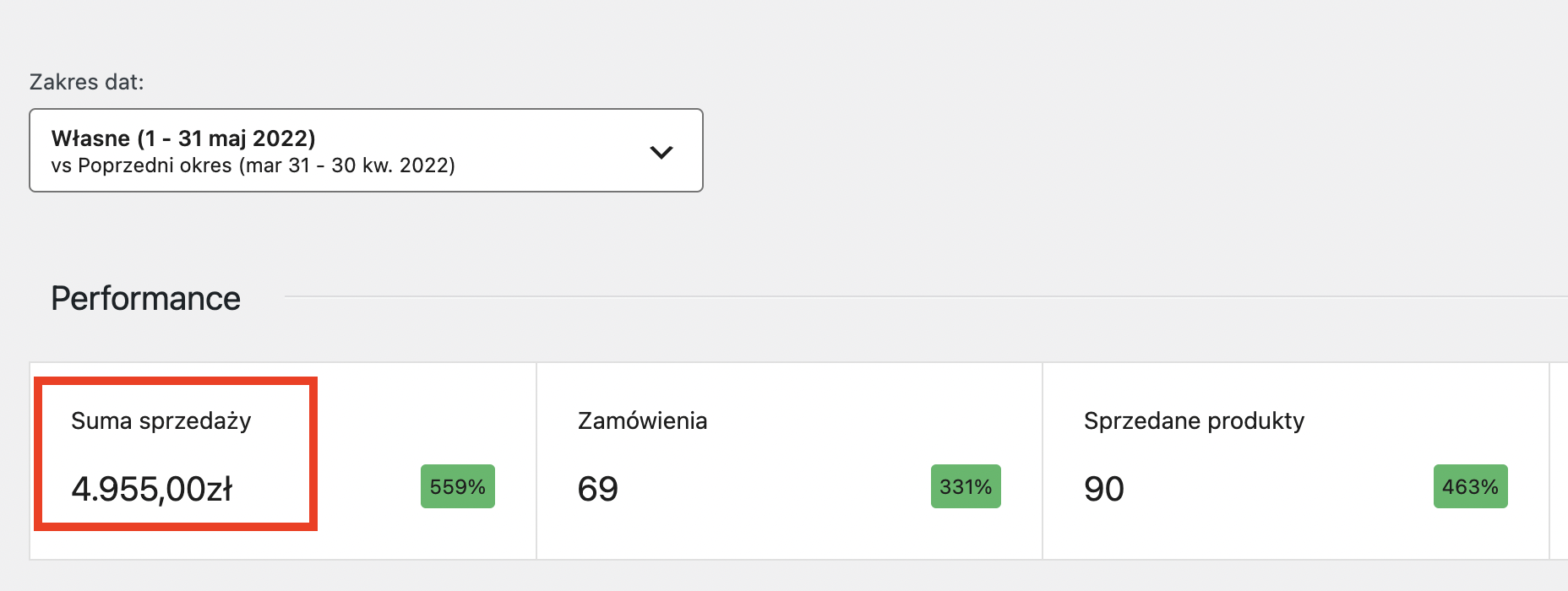
Task: Click the vs Poprzedni okres comparison line
Action: coord(253,165)
